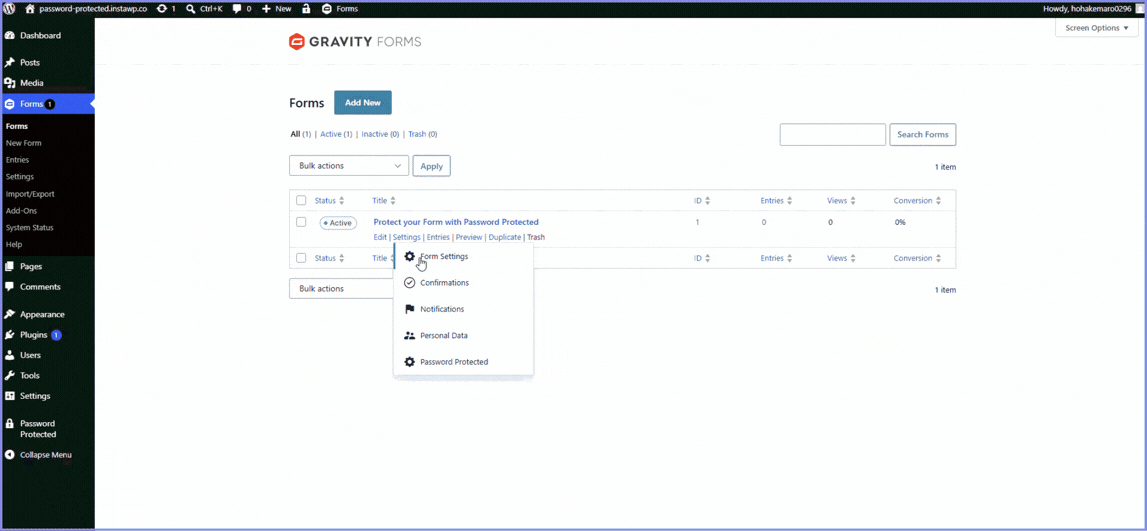Screen dimensions: 1147x531
Task: Check the row checkbox for the form
Action: point(301,222)
